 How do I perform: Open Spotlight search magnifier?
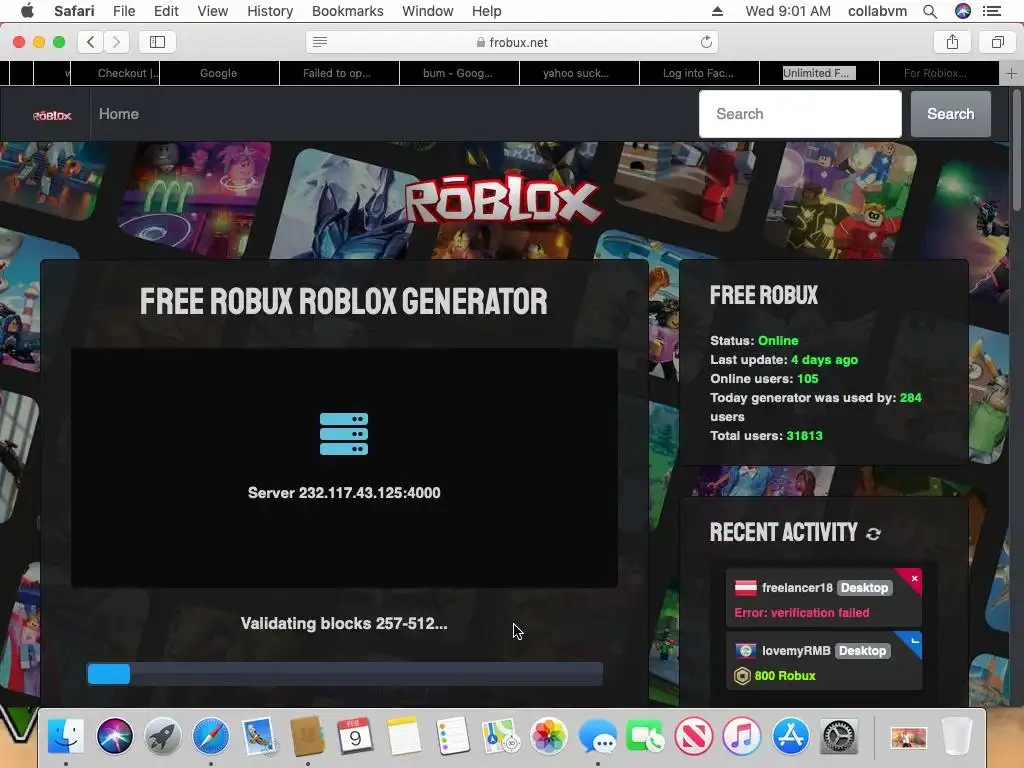point(930,11)
